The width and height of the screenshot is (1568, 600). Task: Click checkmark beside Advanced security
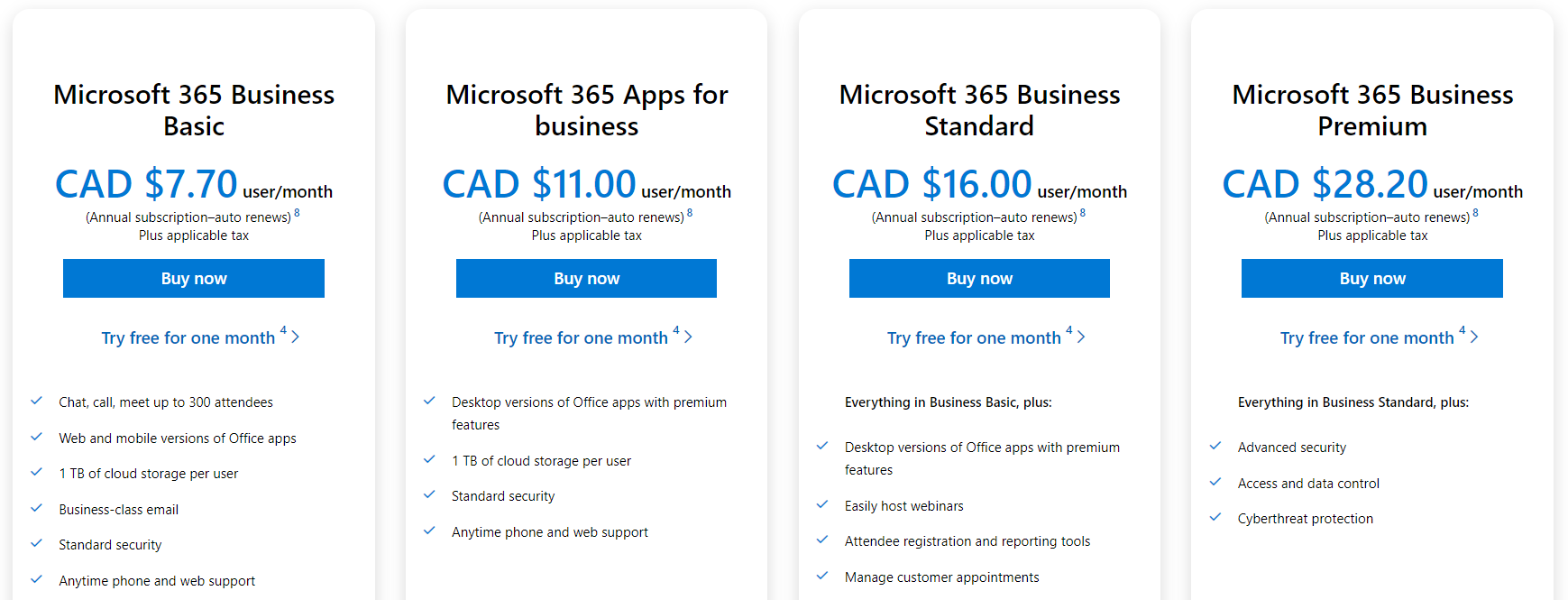pos(1215,446)
